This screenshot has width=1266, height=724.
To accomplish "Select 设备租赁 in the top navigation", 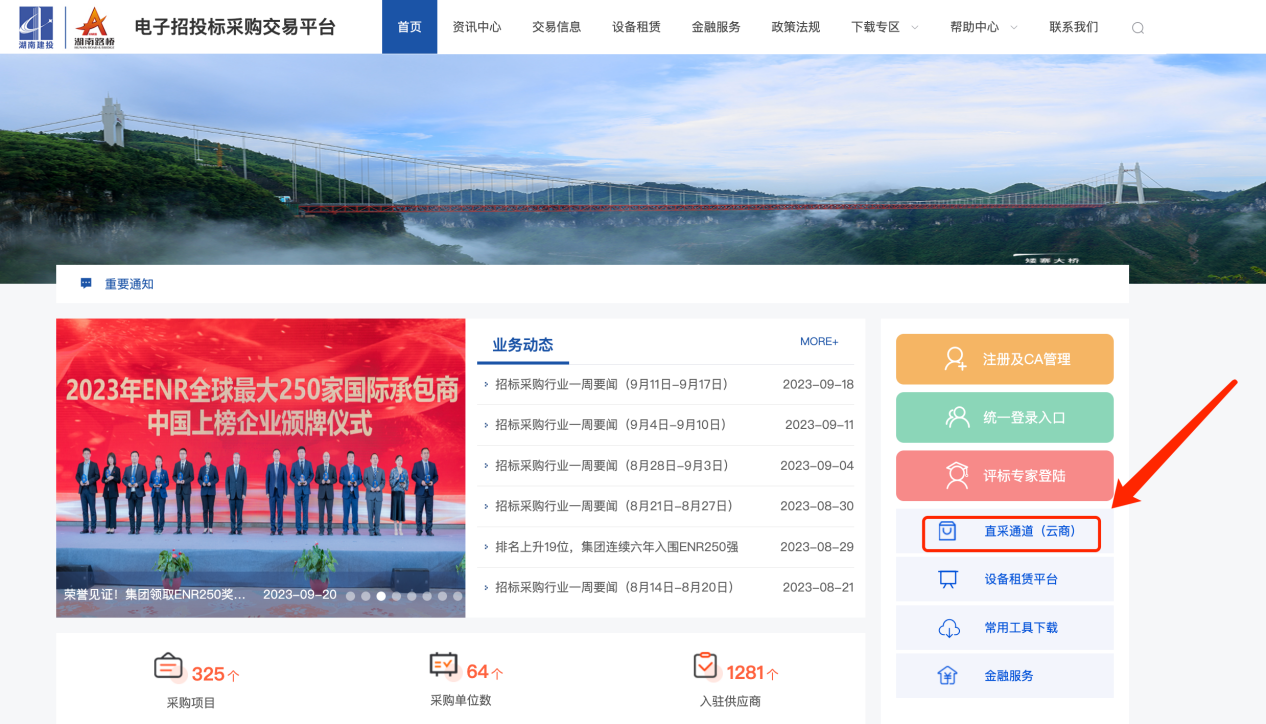I will [636, 27].
